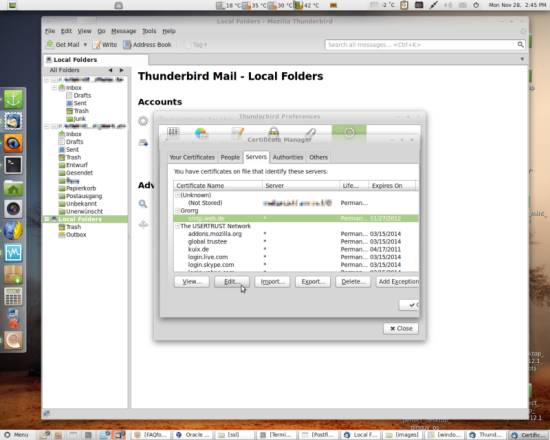Select login.live.com certificate
The height and width of the screenshot is (440, 550).
[296, 257]
